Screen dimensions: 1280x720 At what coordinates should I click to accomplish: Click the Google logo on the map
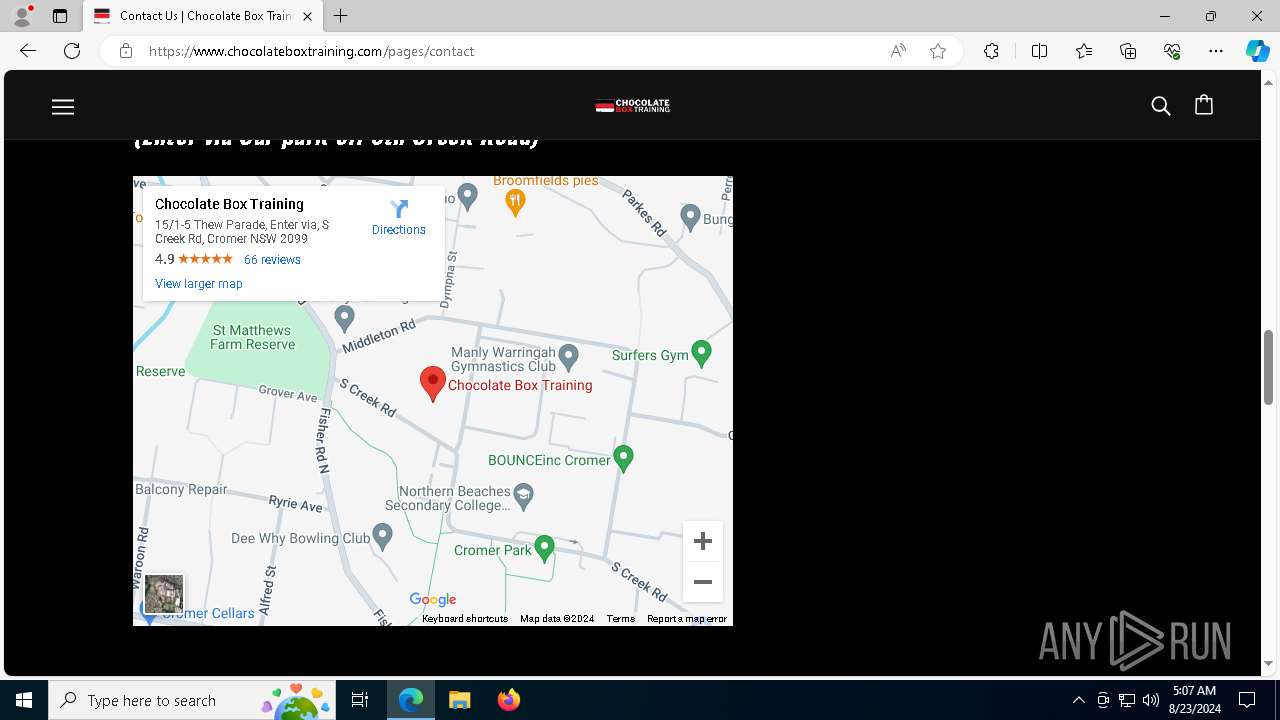pyautogui.click(x=433, y=600)
